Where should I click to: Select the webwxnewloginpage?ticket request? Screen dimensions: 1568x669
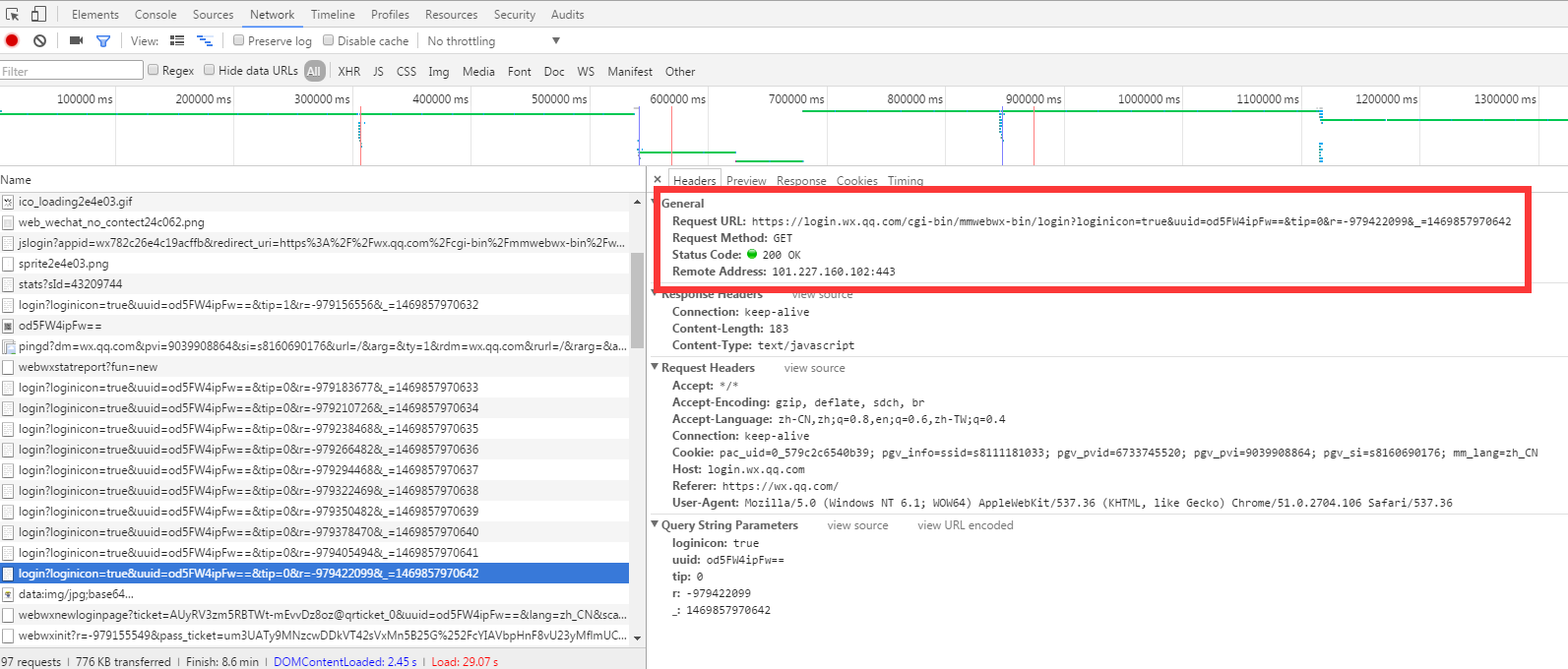click(314, 615)
